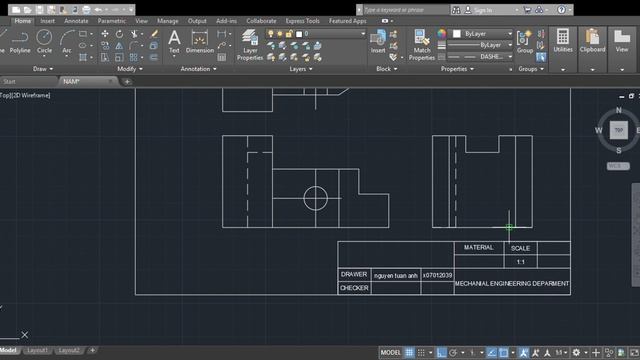Toggle layer on/off lightbulb in layer dropdown
The width and height of the screenshot is (640, 360).
271,34
